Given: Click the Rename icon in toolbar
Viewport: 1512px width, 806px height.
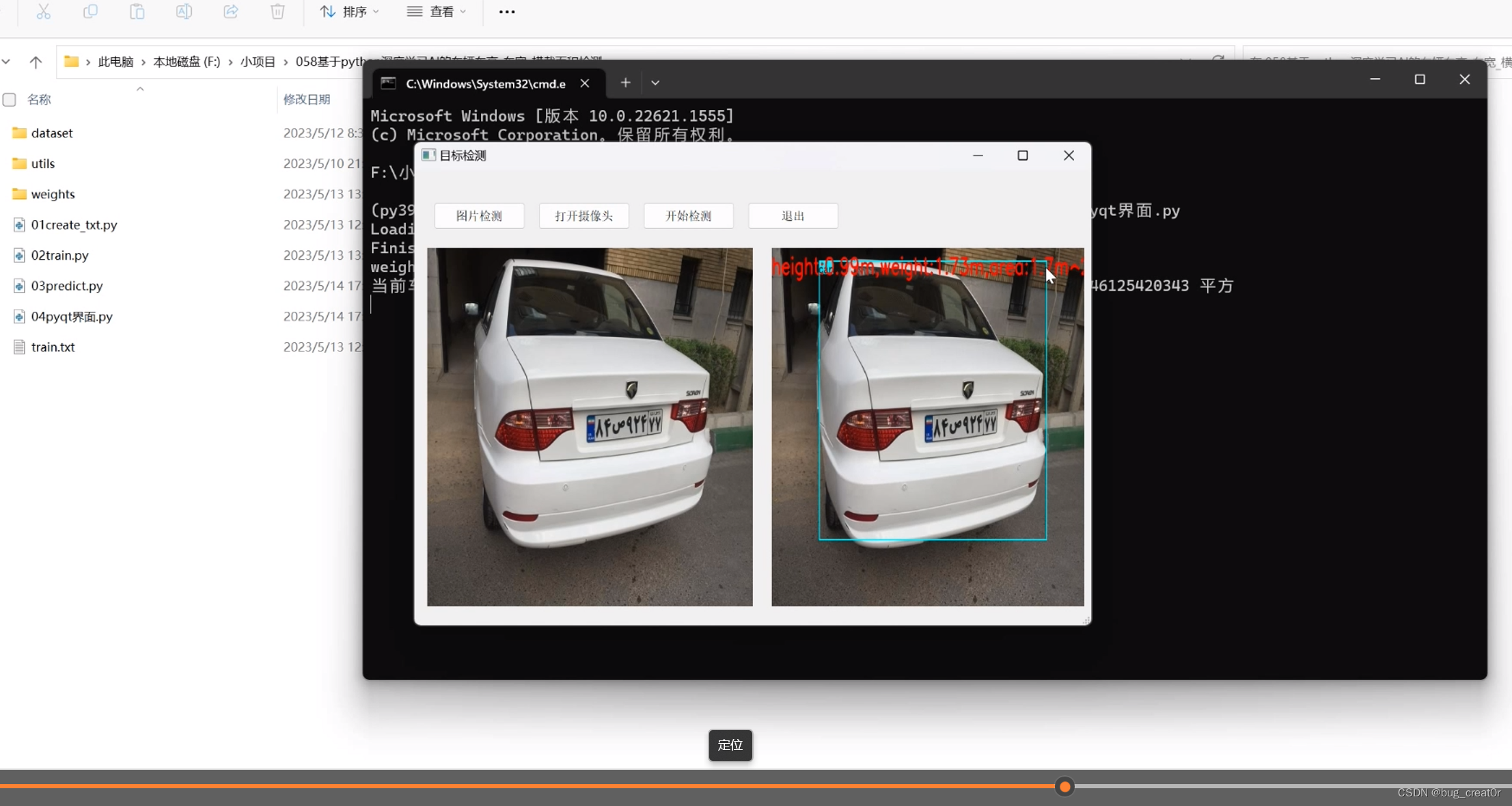Looking at the screenshot, I should point(184,12).
